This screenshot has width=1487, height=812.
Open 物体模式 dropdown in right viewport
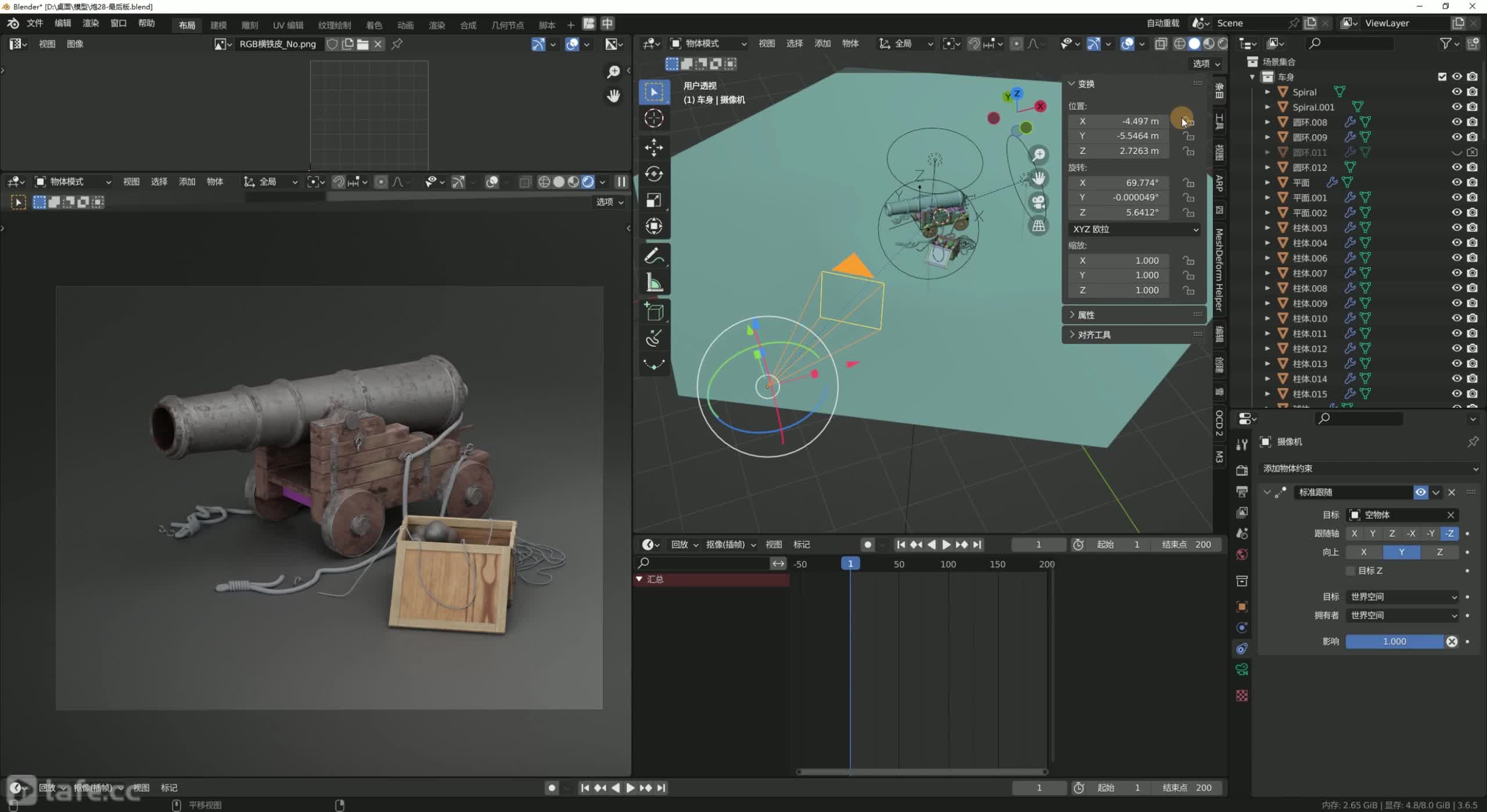tap(709, 44)
